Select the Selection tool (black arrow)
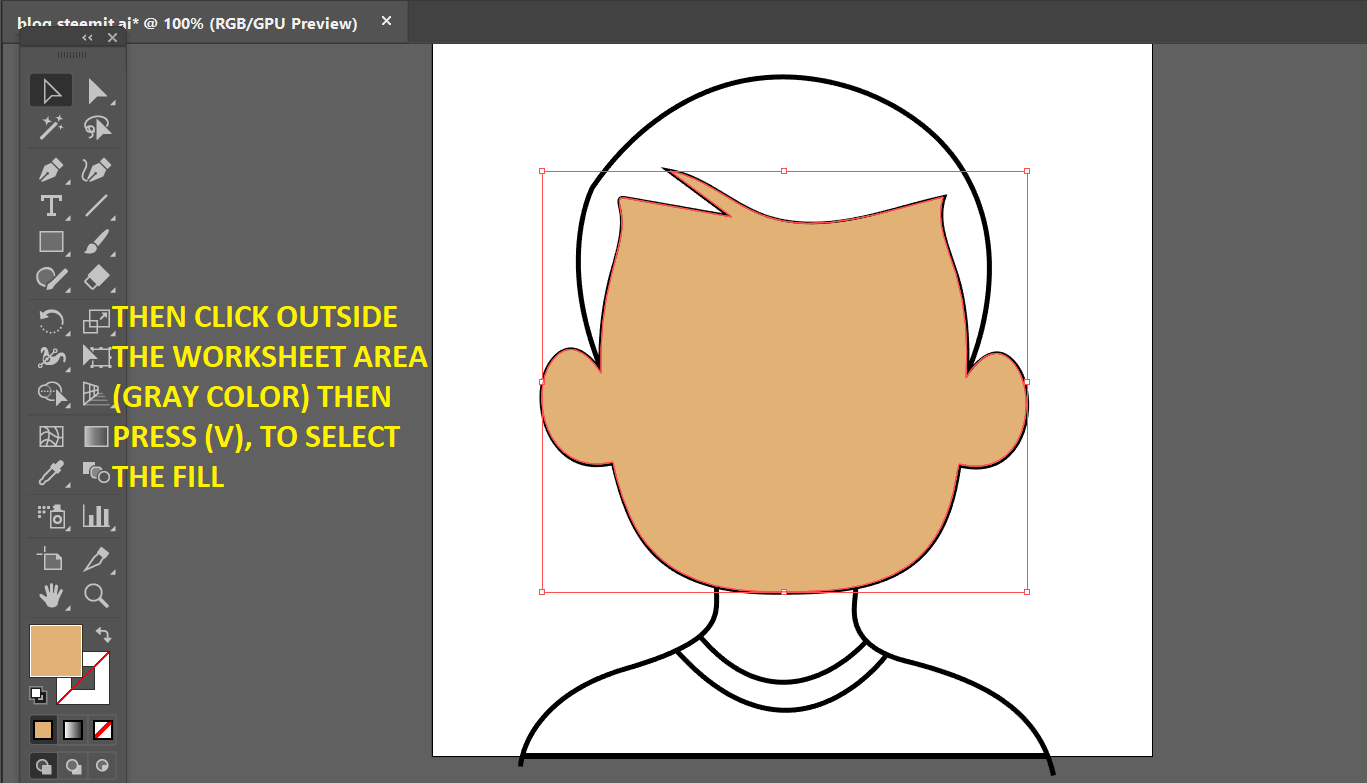Viewport: 1367px width, 783px height. tap(51, 91)
